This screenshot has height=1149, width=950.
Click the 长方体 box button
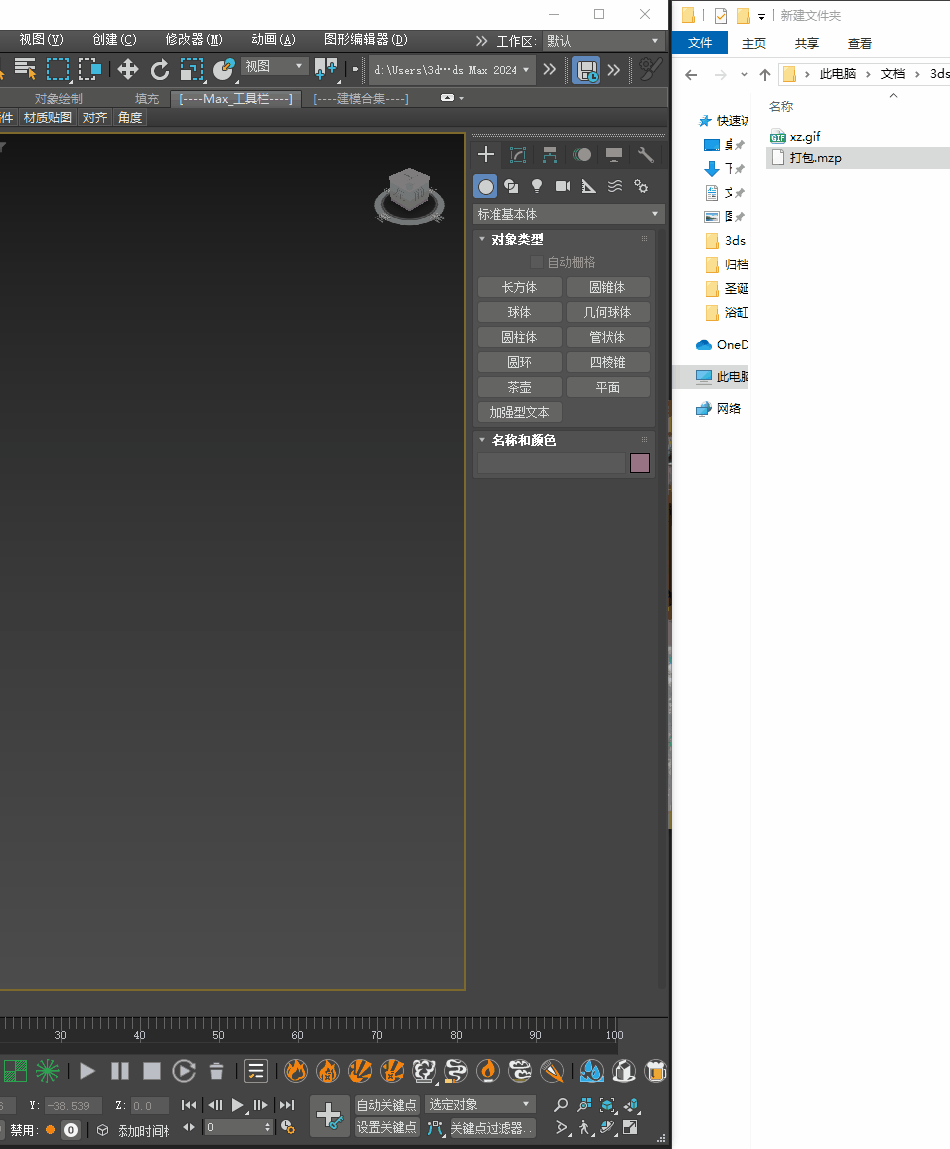point(519,287)
